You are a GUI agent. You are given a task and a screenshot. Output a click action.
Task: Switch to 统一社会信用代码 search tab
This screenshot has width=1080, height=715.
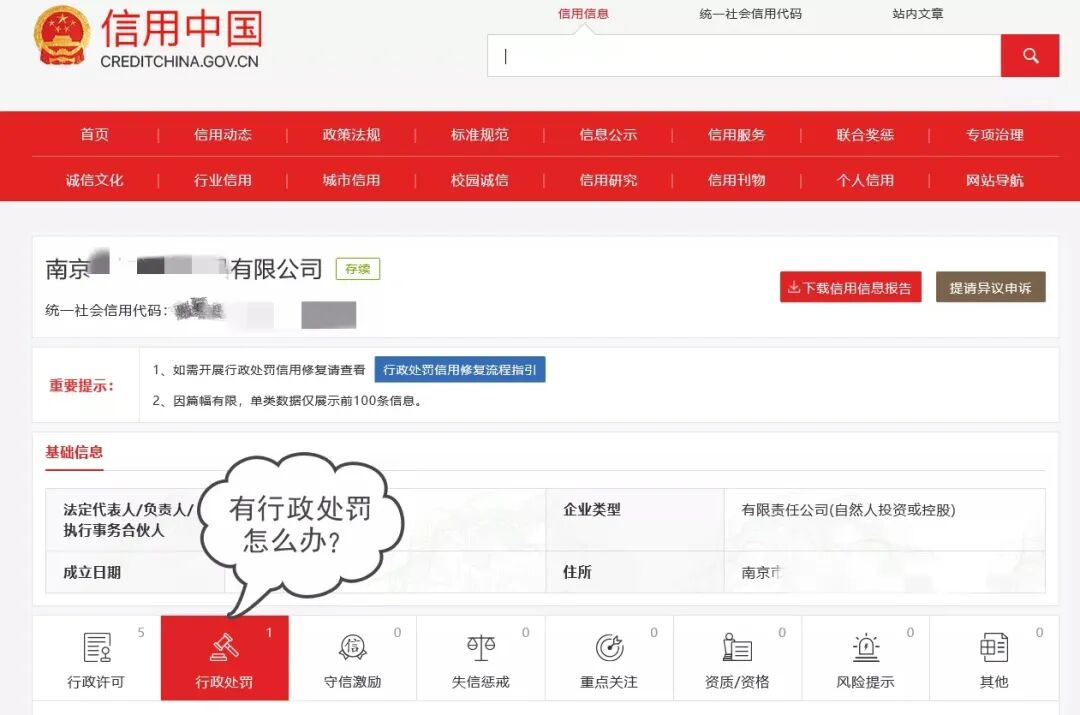pyautogui.click(x=750, y=14)
